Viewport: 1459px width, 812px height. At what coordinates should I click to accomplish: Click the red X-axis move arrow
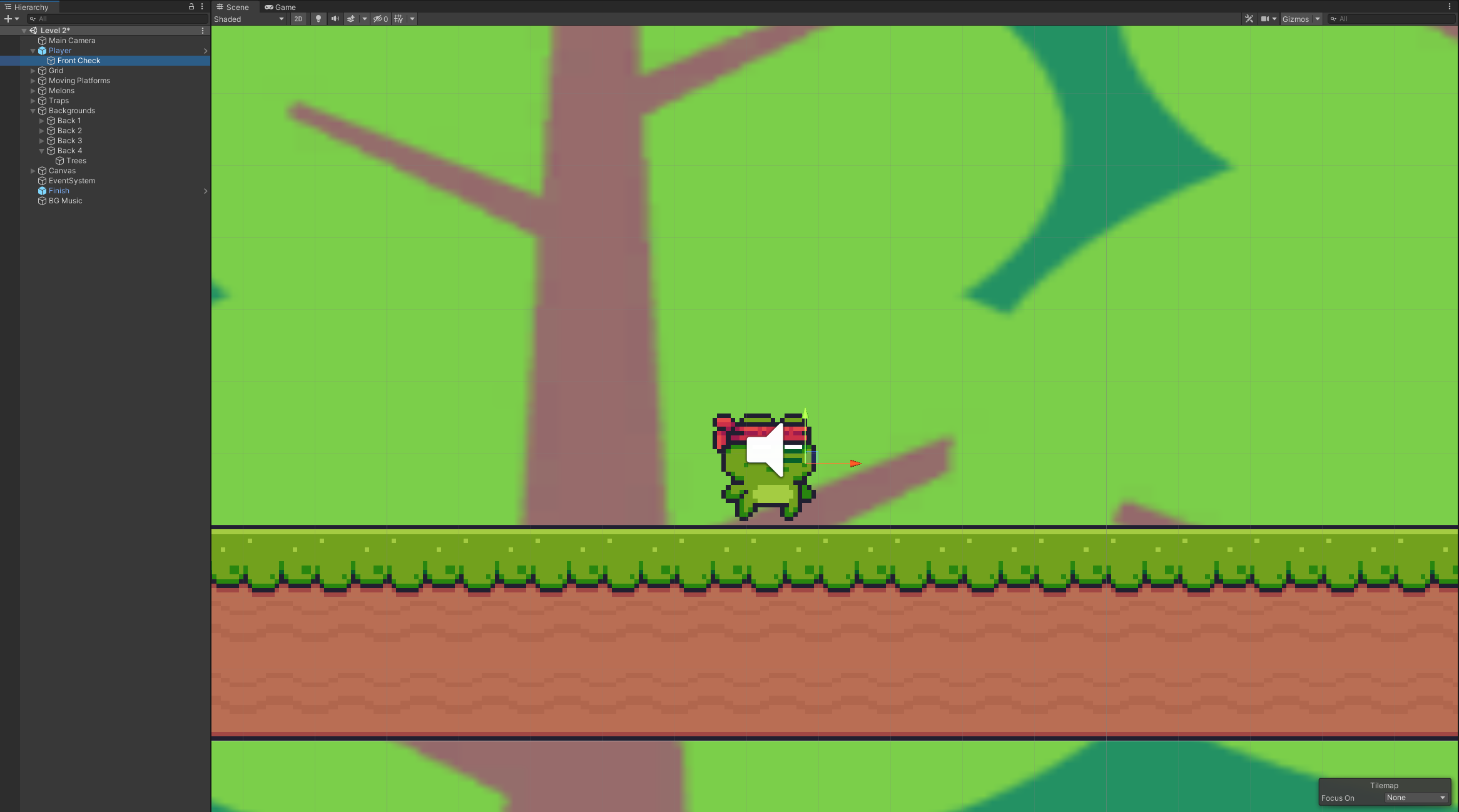click(855, 464)
